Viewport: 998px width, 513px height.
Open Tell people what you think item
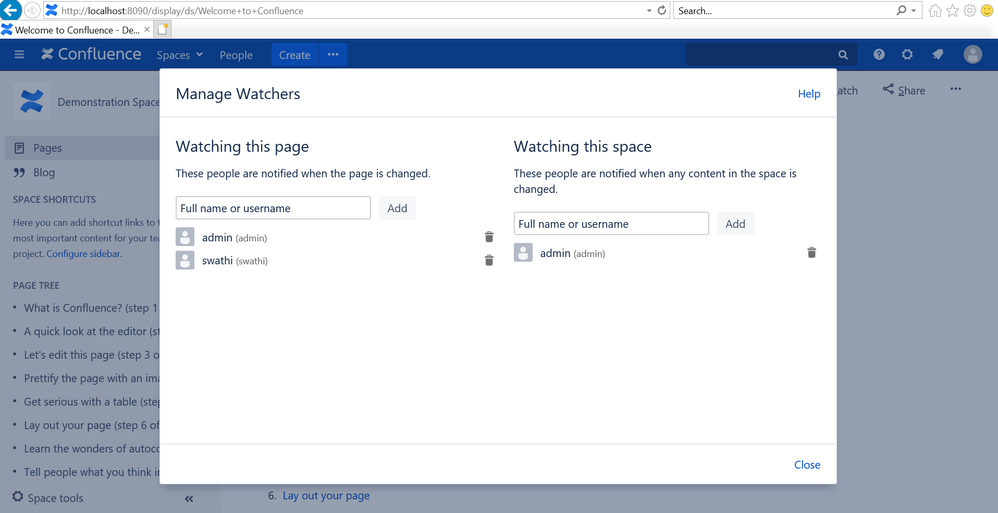click(x=91, y=472)
